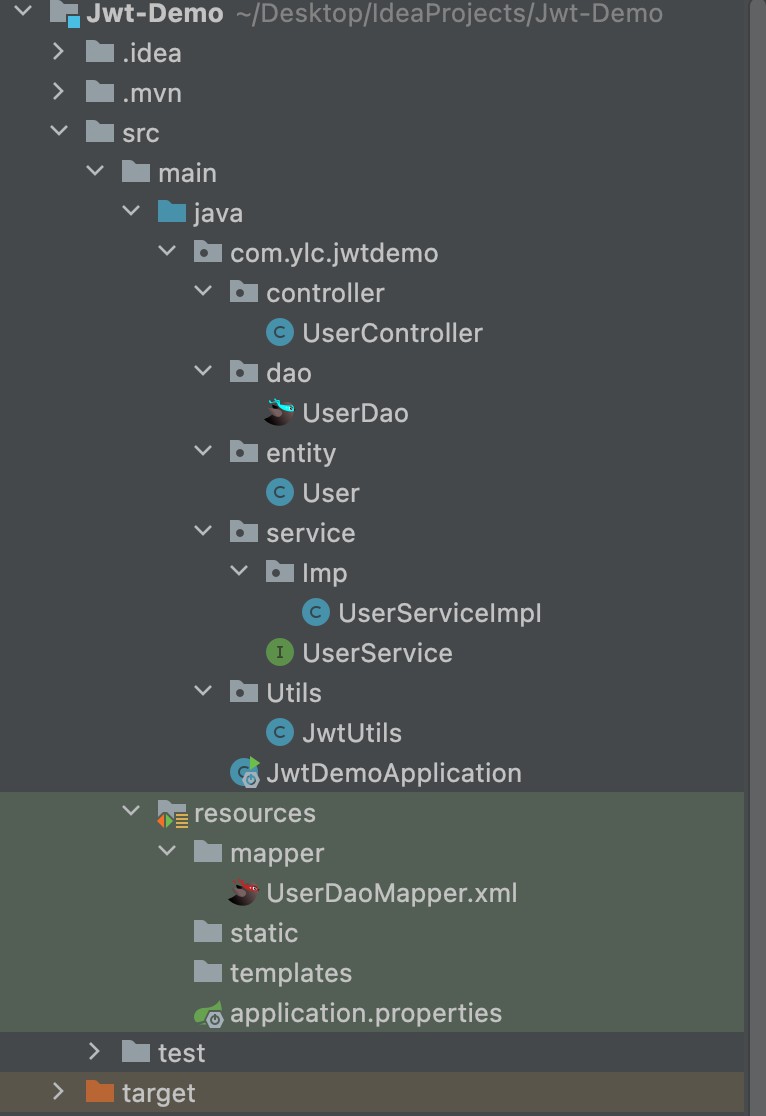
Task: Click the UserController class icon
Action: [279, 333]
